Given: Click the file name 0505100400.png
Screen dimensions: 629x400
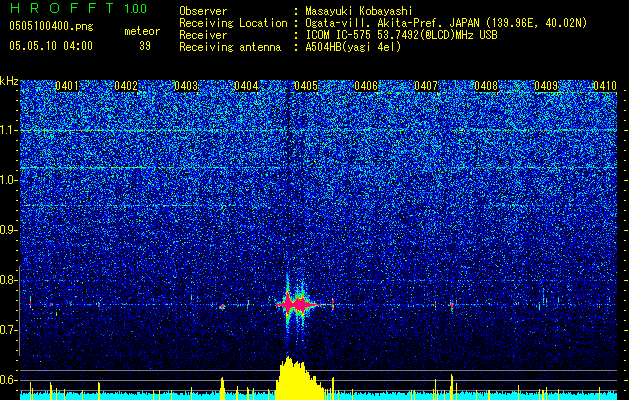Looking at the screenshot, I should (x=51, y=27).
